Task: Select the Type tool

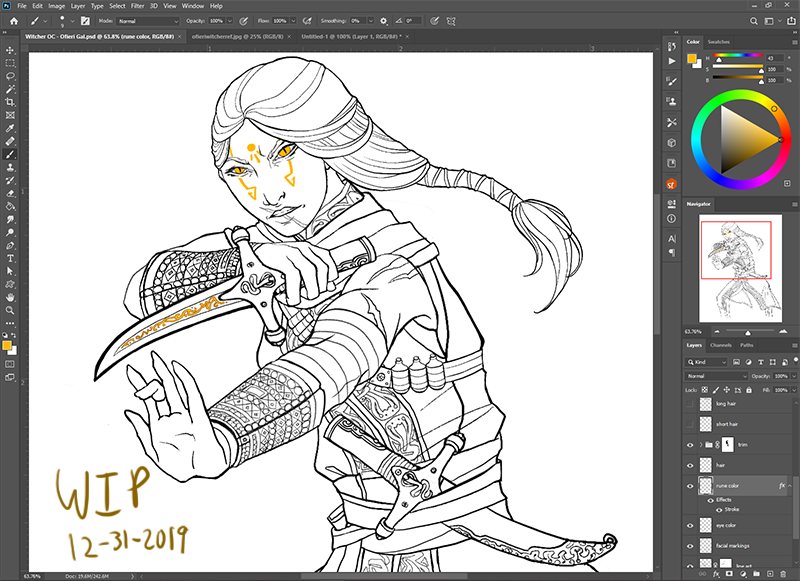Action: pos(10,257)
